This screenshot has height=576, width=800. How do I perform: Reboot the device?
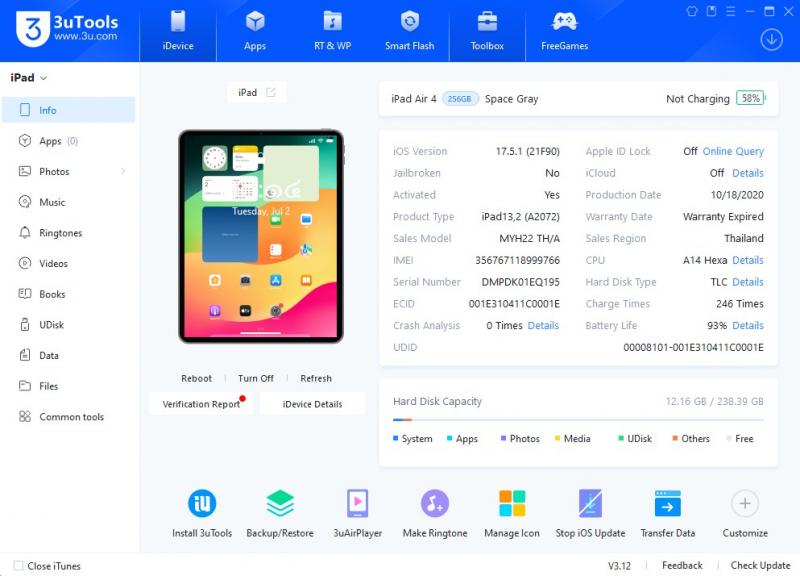click(196, 378)
